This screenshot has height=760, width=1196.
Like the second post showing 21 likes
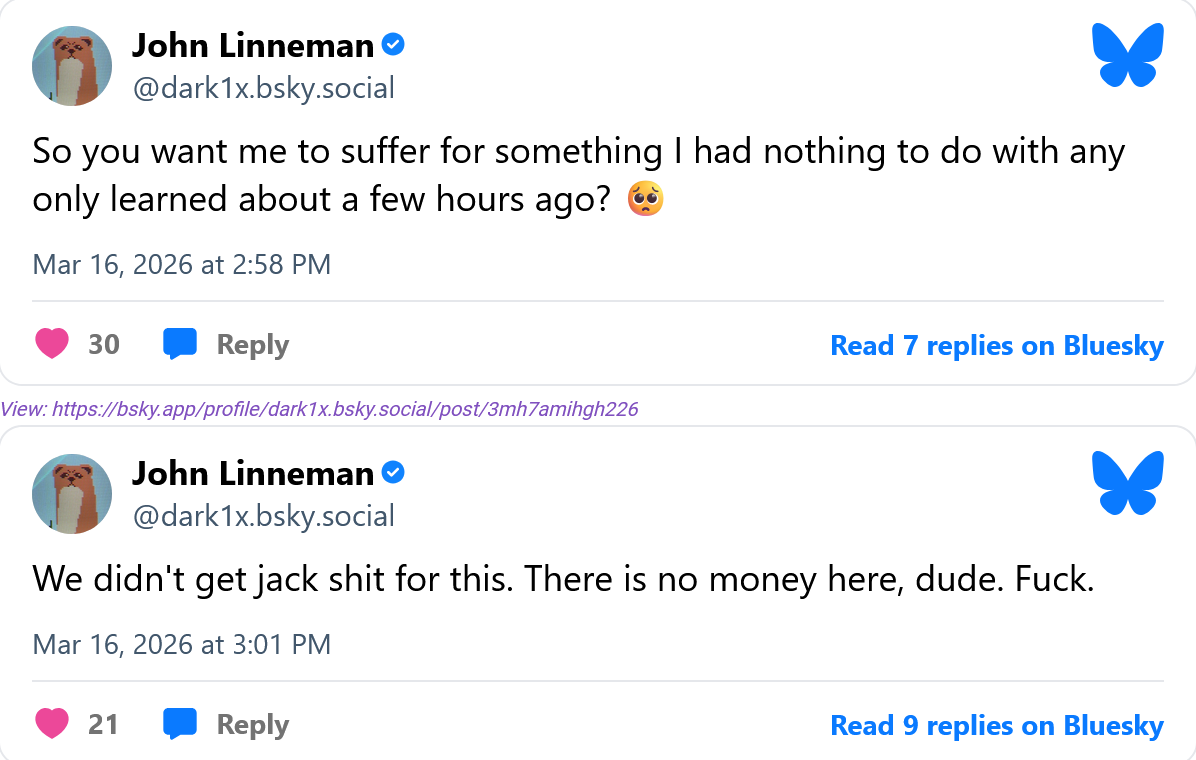(52, 723)
